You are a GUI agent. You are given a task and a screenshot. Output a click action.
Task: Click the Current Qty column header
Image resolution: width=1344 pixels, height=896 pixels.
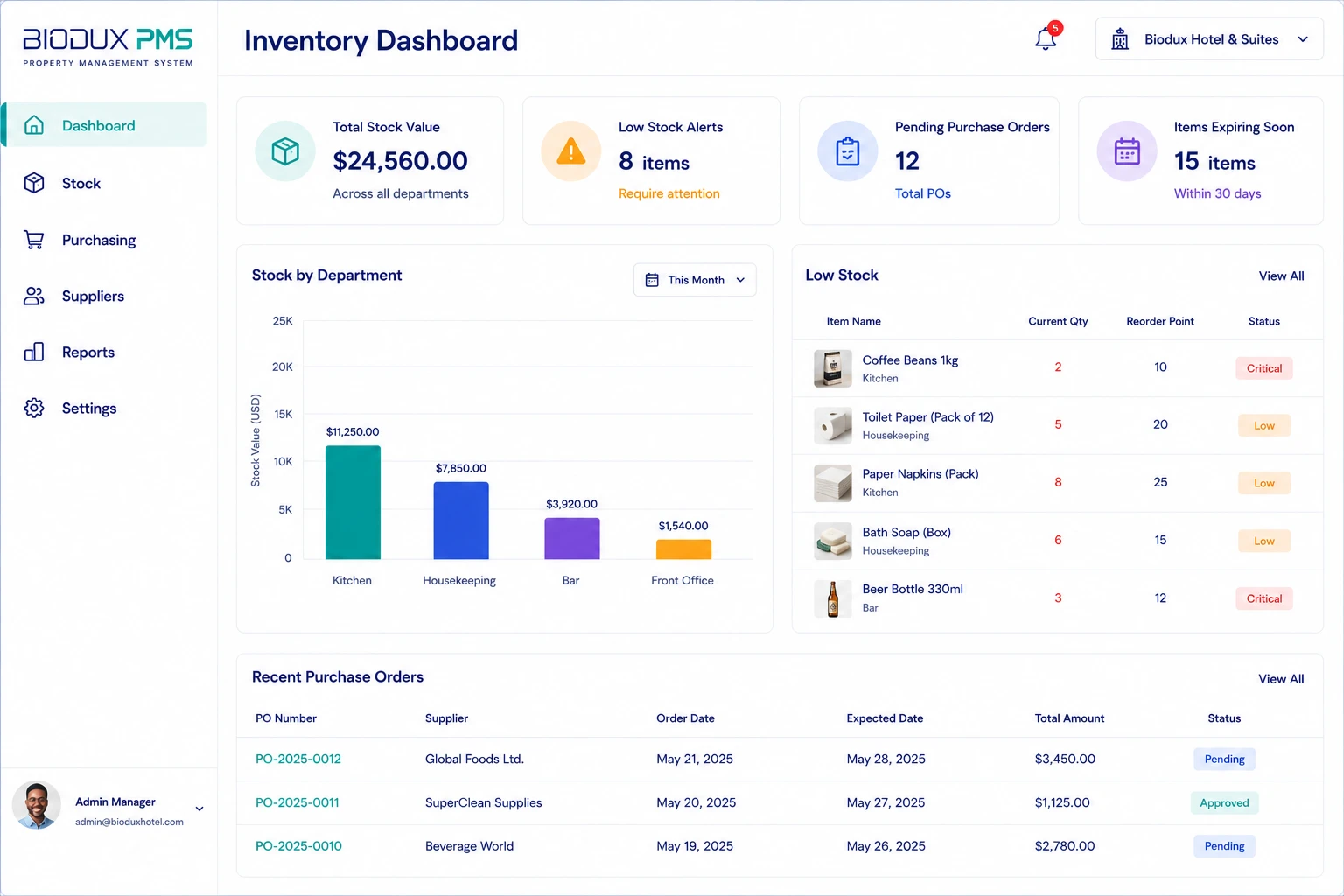click(1058, 321)
